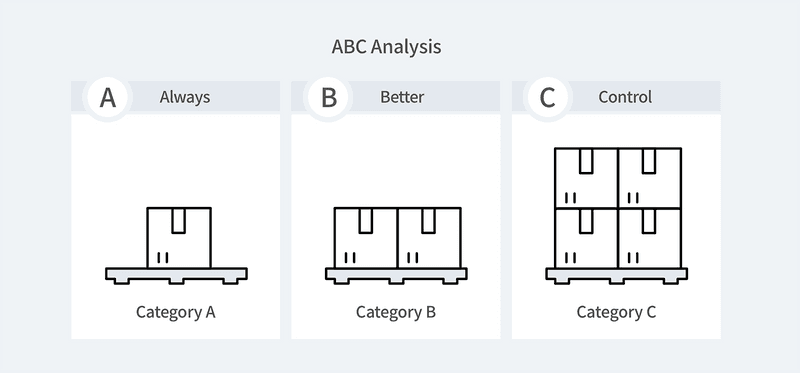The height and width of the screenshot is (373, 800).
Task: Select the four stacked boxes pallet icon
Action: (617, 216)
